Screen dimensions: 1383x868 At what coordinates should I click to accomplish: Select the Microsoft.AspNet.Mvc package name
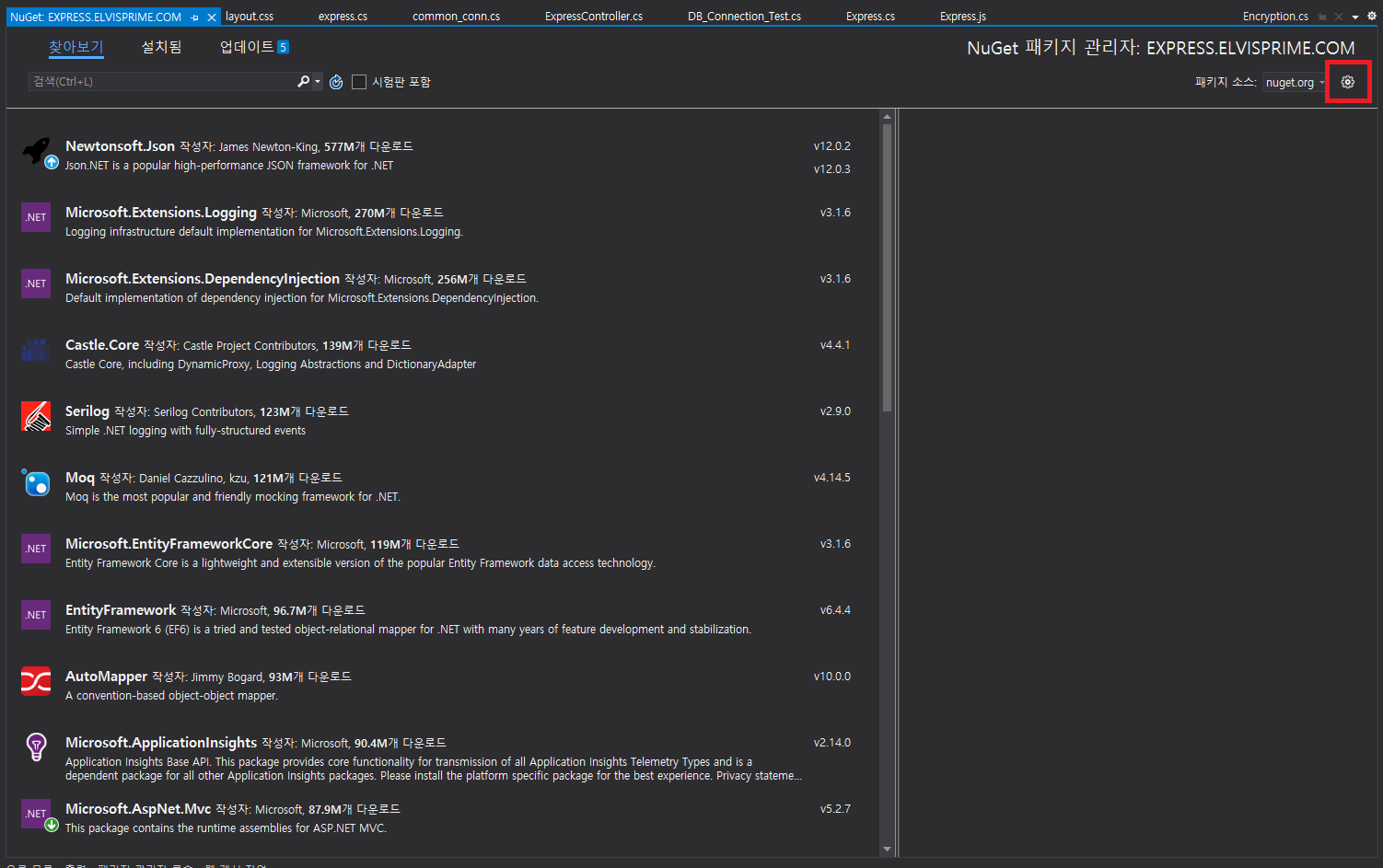138,809
